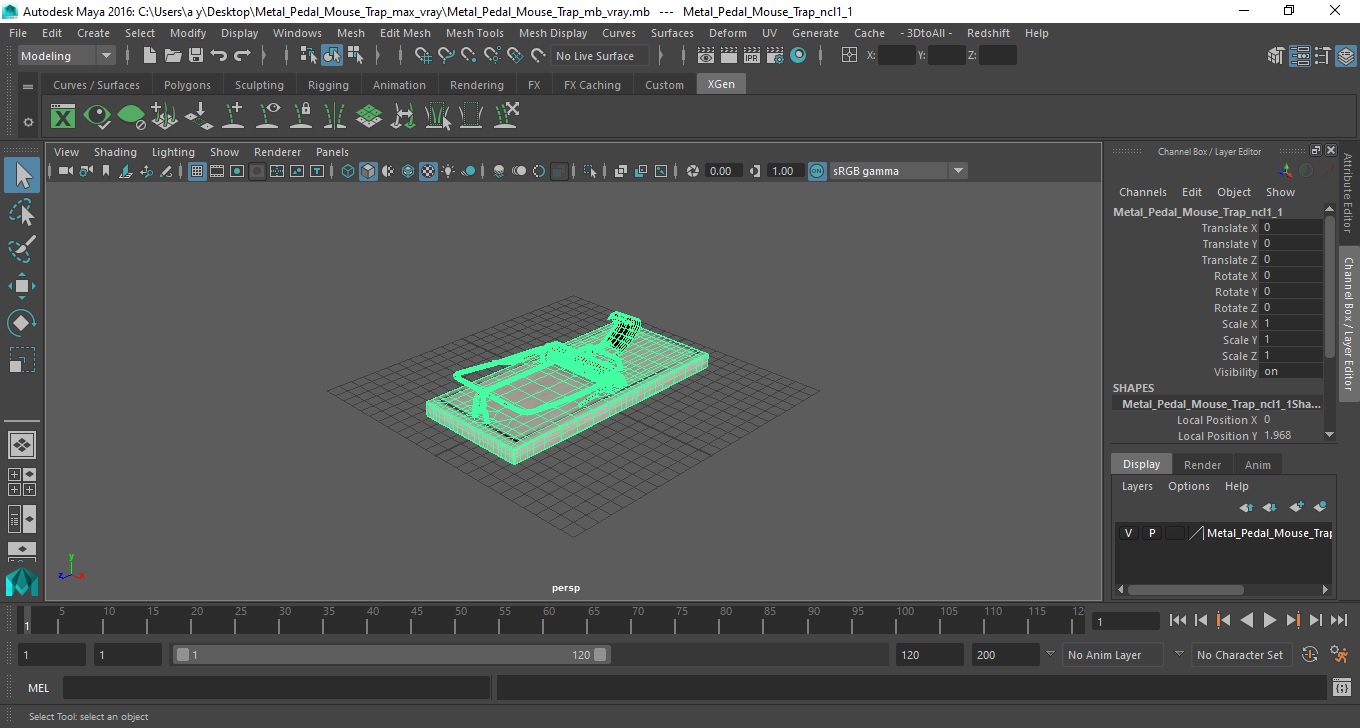Go to start of playback range

[1178, 621]
